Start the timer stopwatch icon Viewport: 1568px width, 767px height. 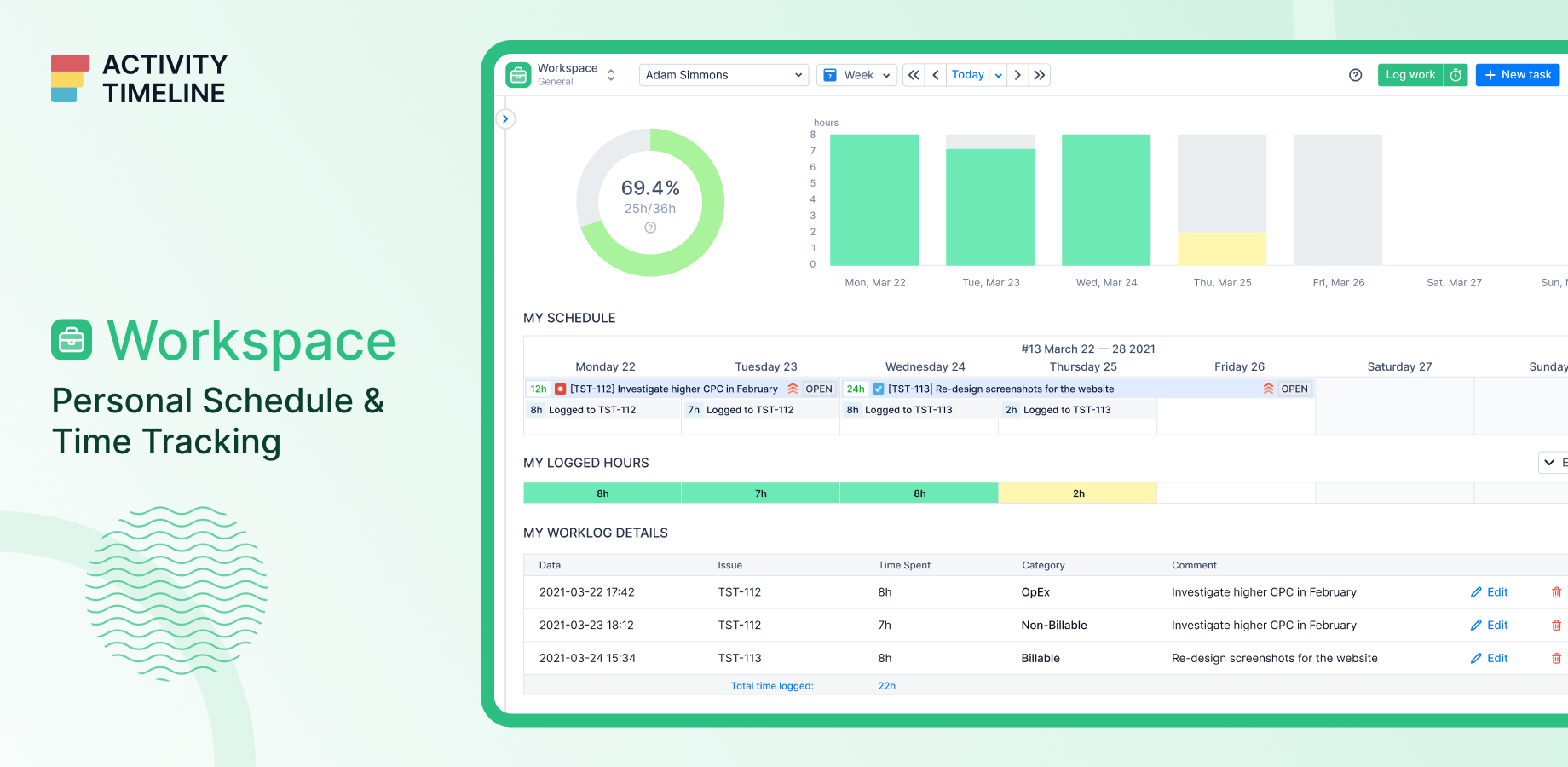(1456, 75)
